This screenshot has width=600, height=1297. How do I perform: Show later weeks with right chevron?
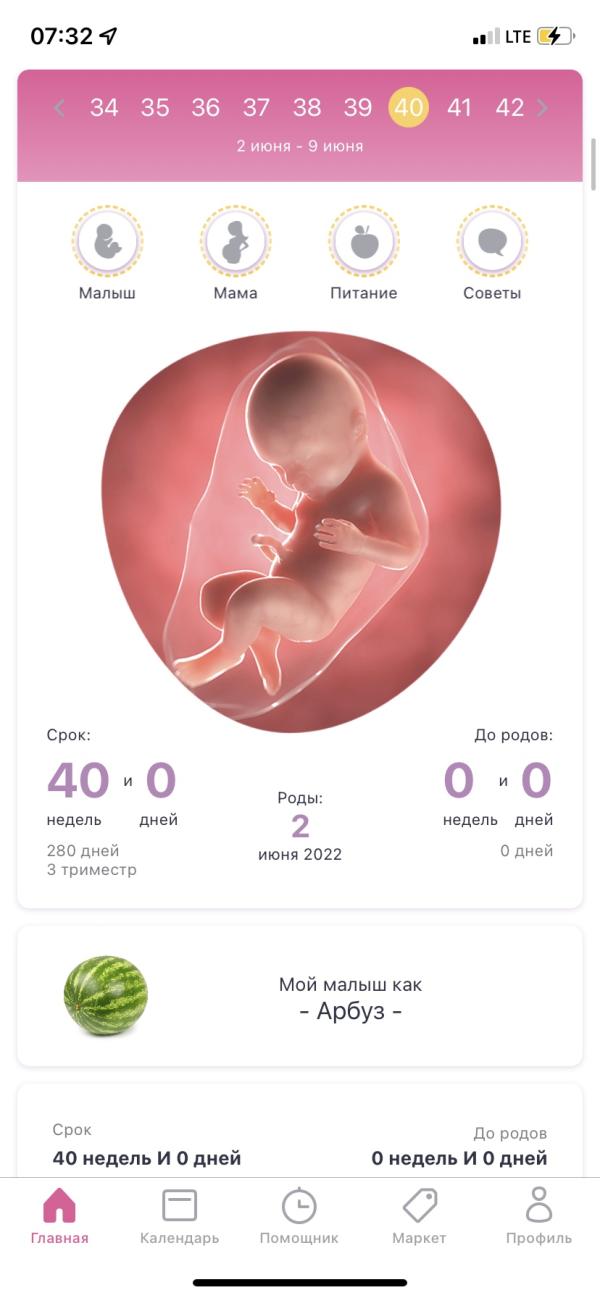(542, 108)
